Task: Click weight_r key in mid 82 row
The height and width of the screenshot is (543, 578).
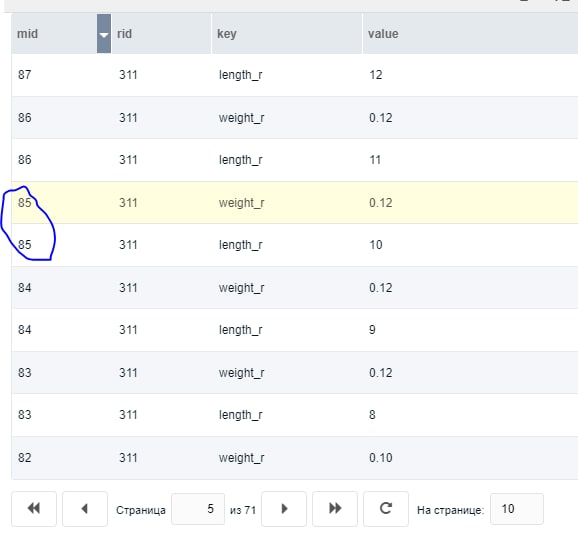Action: (241, 458)
